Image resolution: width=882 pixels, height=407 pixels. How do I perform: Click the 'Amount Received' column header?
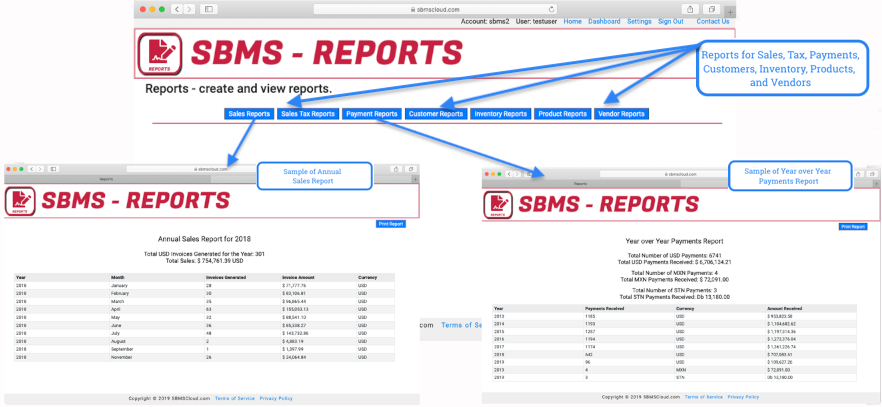pyautogui.click(x=785, y=309)
